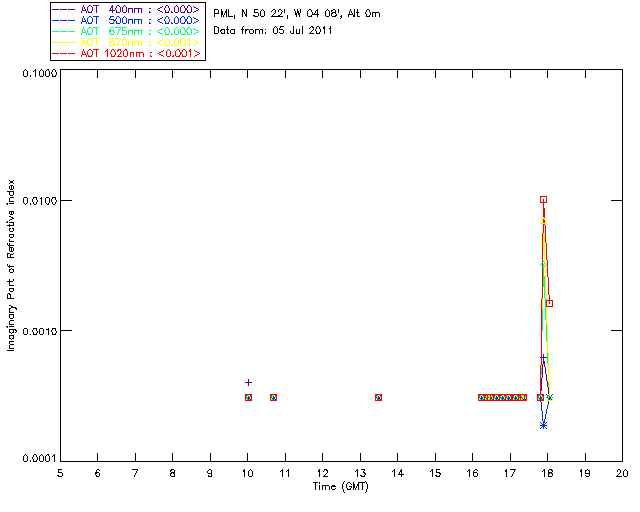Click the AOT 1020nm legend entry
Screen dimensions: 640x512
click(x=128, y=53)
